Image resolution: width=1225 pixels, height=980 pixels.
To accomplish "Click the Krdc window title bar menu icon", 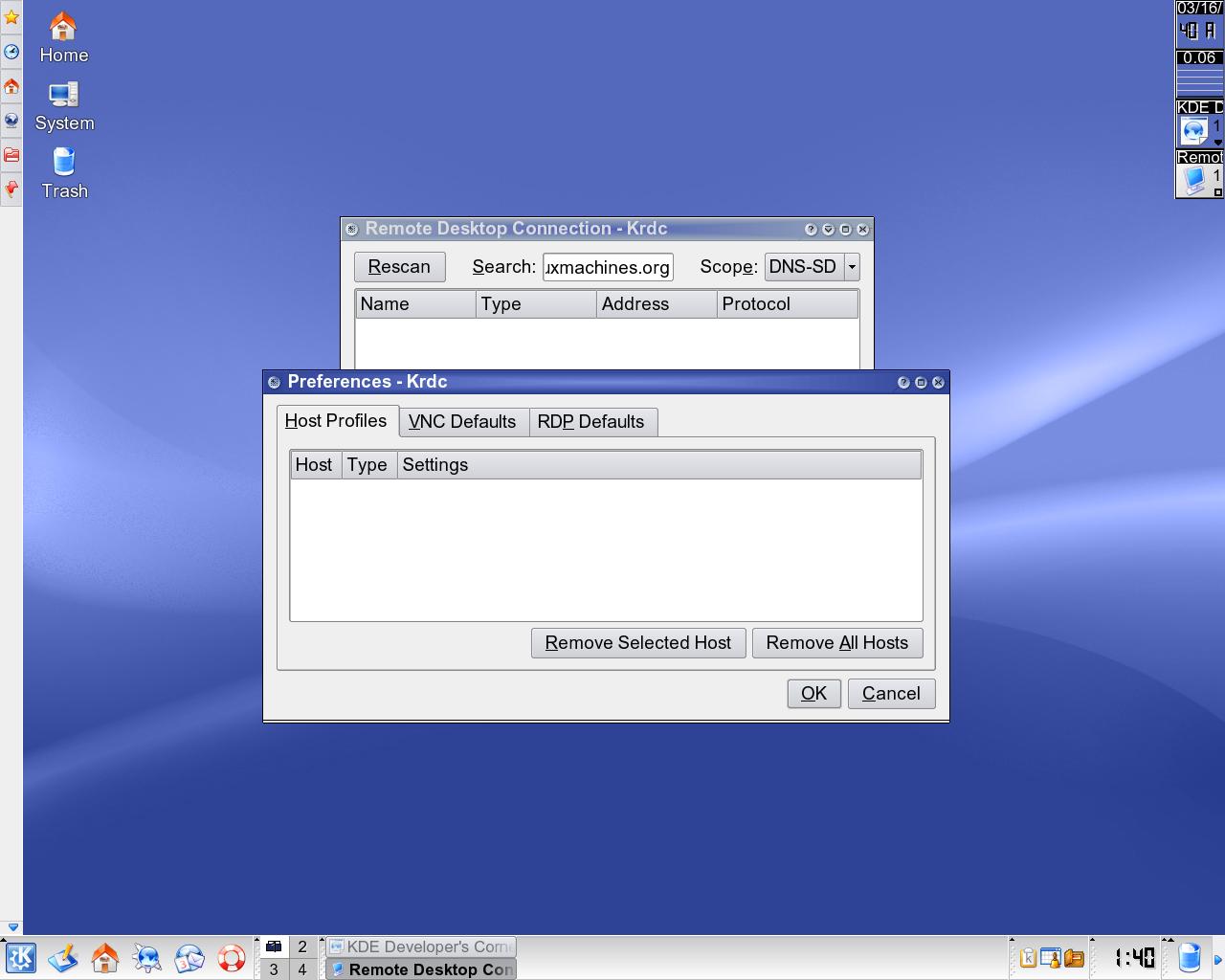I will [352, 230].
